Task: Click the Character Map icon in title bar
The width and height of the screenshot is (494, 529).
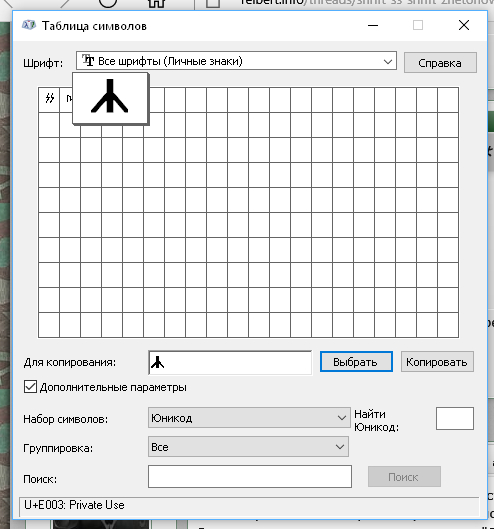Action: click(x=29, y=25)
